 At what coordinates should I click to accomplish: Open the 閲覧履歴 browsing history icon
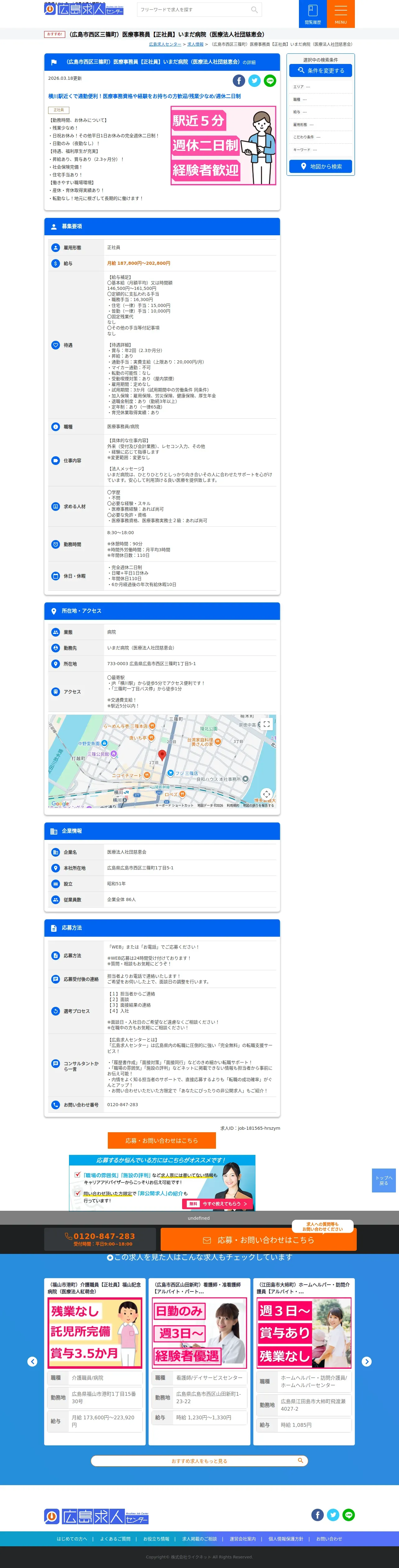[313, 14]
